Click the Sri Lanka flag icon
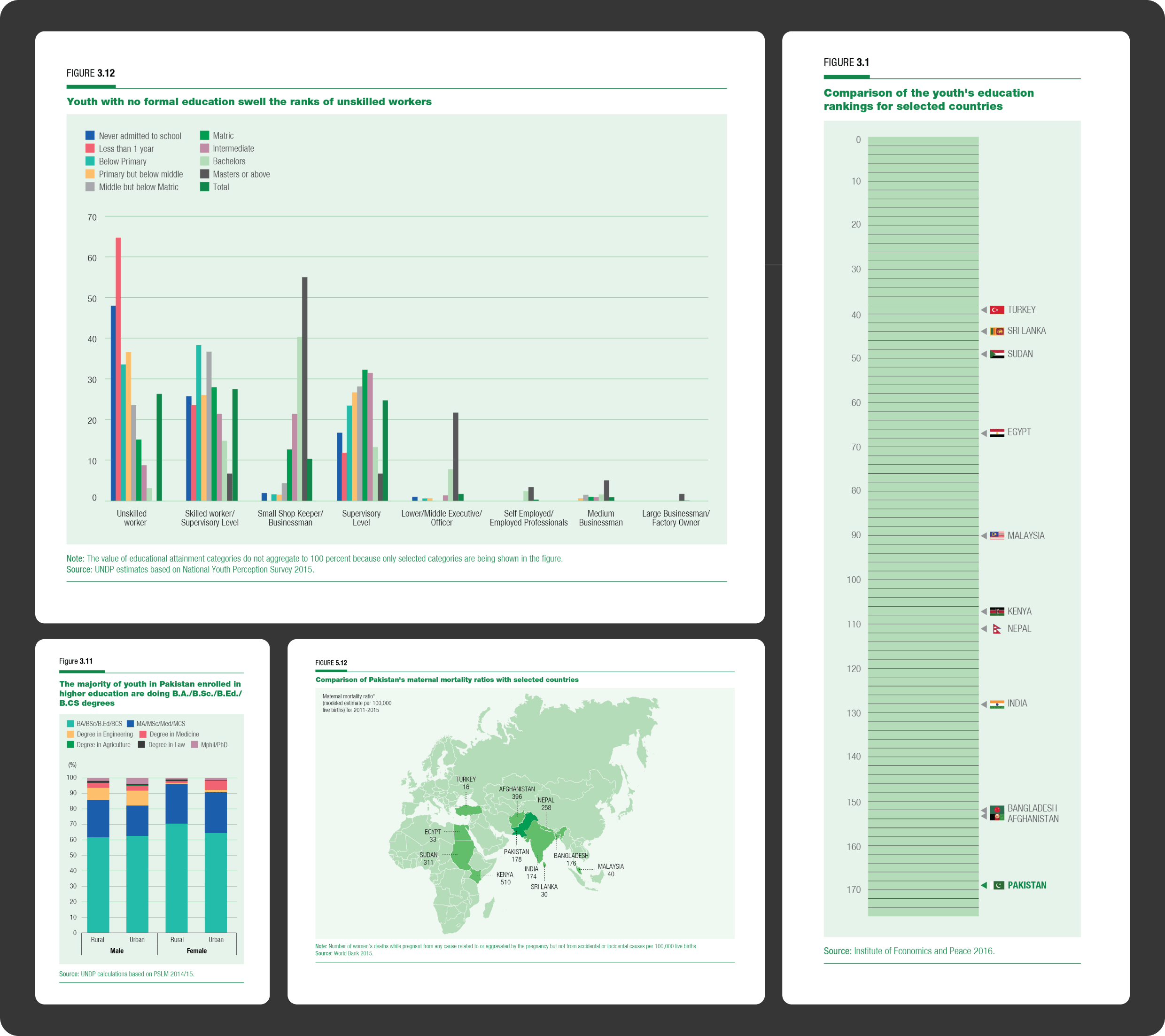The height and width of the screenshot is (1036, 1165). [x=997, y=331]
